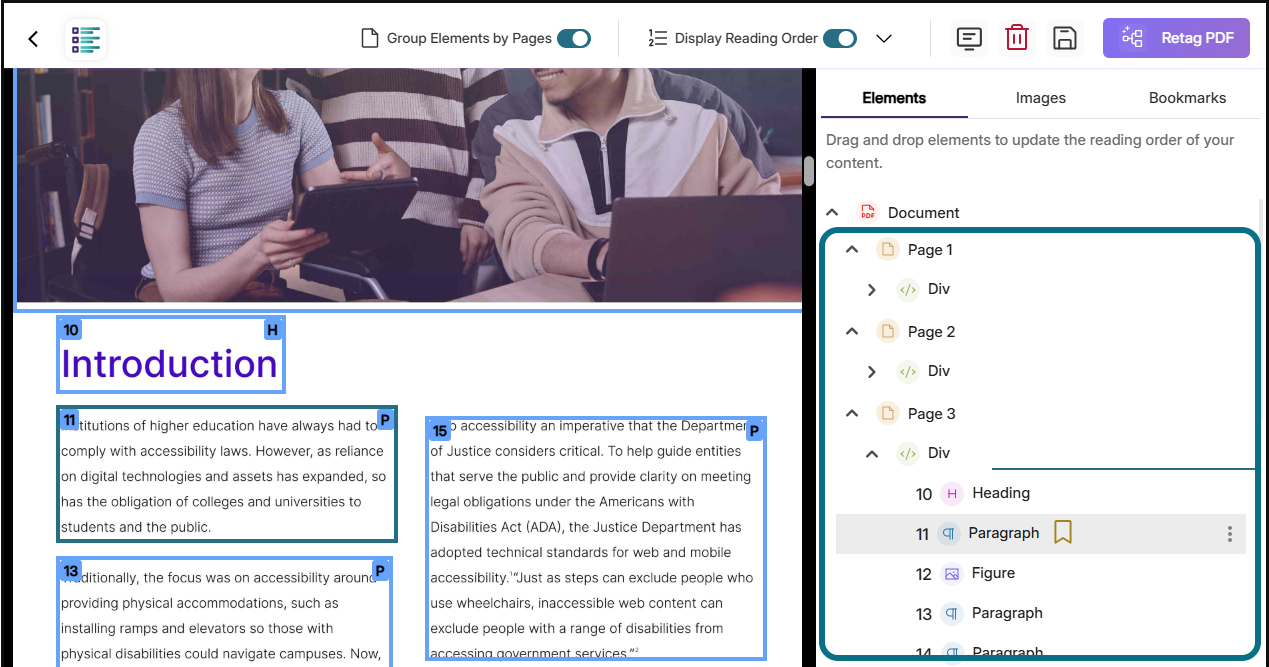
Task: Select paragraph 13 block in the PDF
Action: tap(225, 612)
